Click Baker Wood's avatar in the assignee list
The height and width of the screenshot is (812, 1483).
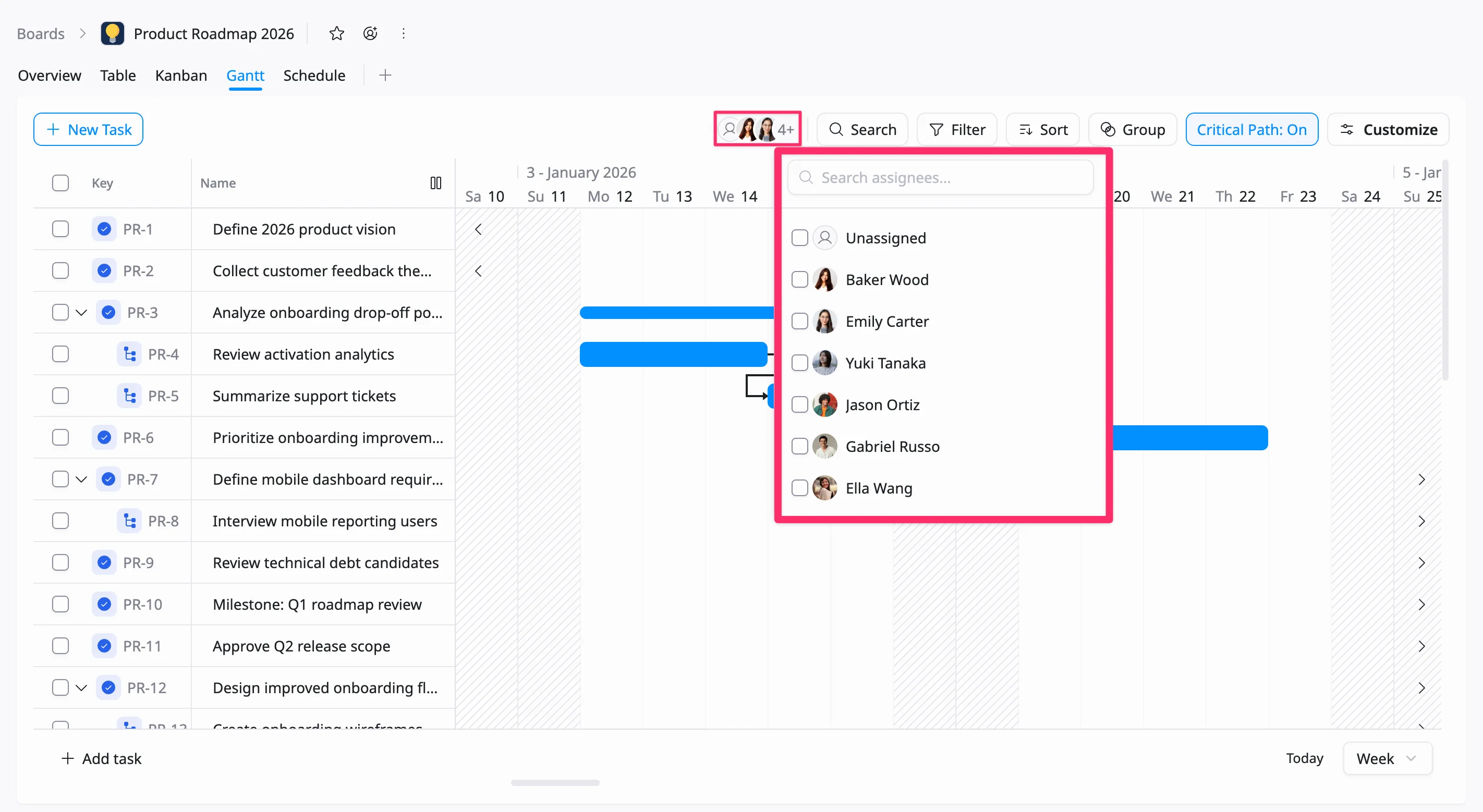pyautogui.click(x=824, y=280)
